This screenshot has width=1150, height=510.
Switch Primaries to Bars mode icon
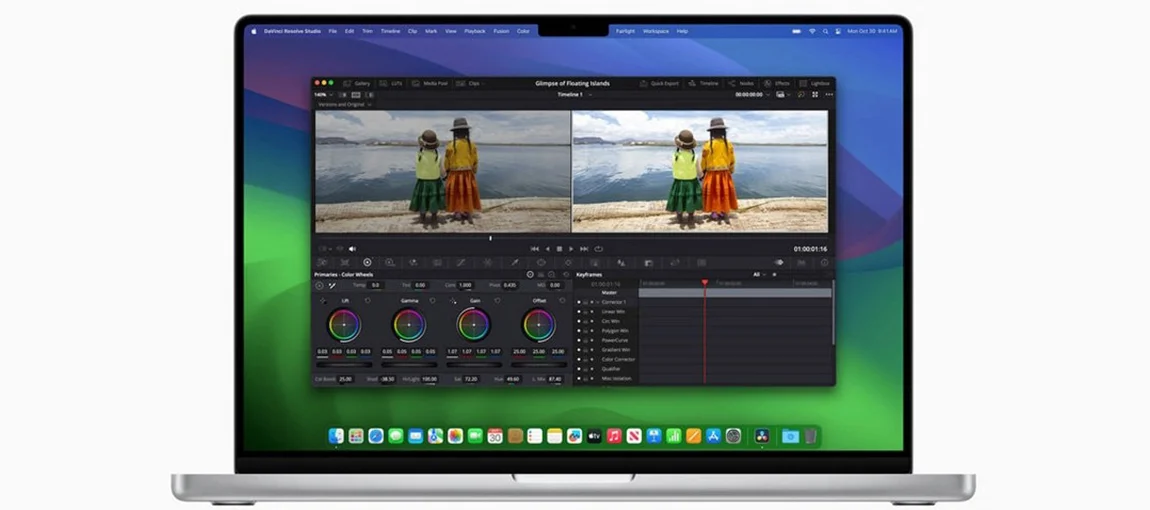[541, 274]
